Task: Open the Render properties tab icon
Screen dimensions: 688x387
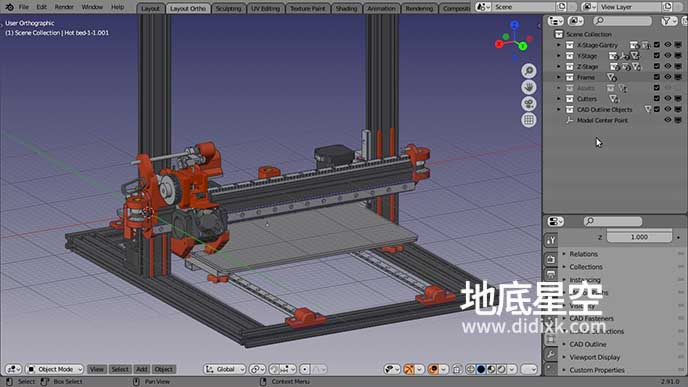Action: pyautogui.click(x=551, y=259)
